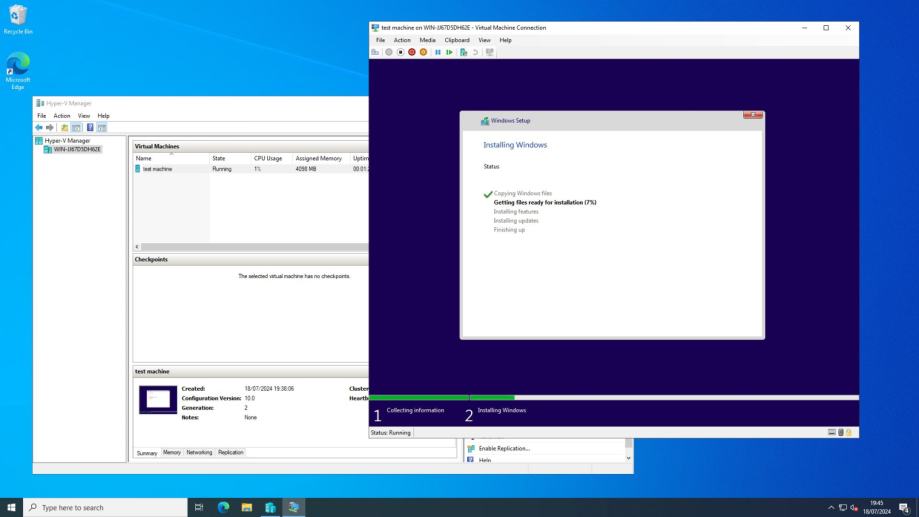Close the Windows Setup dialog

(x=753, y=116)
